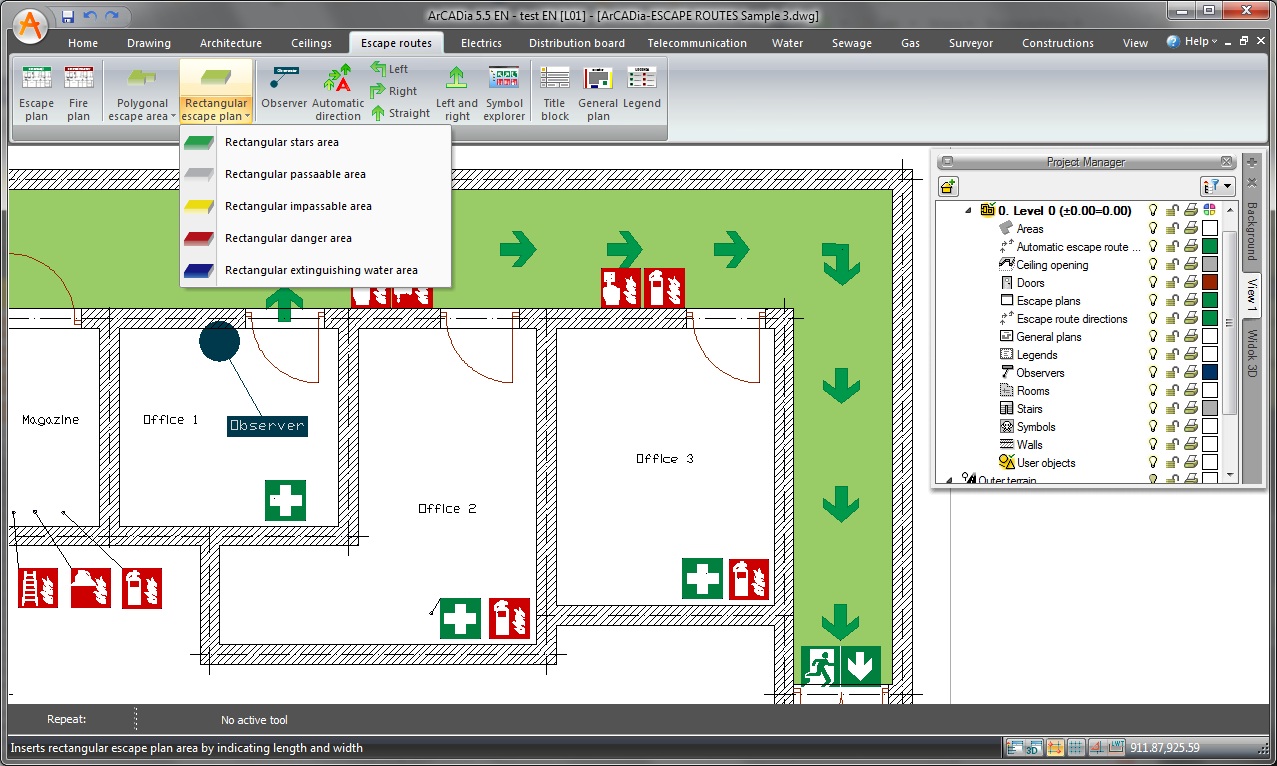
Task: Select the Widok 3D side tab
Action: [1251, 357]
